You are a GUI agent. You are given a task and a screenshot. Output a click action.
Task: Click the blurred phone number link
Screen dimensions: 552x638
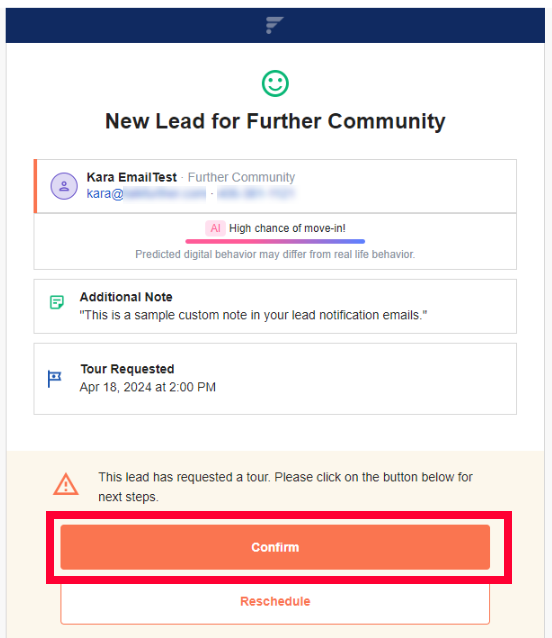(255, 194)
